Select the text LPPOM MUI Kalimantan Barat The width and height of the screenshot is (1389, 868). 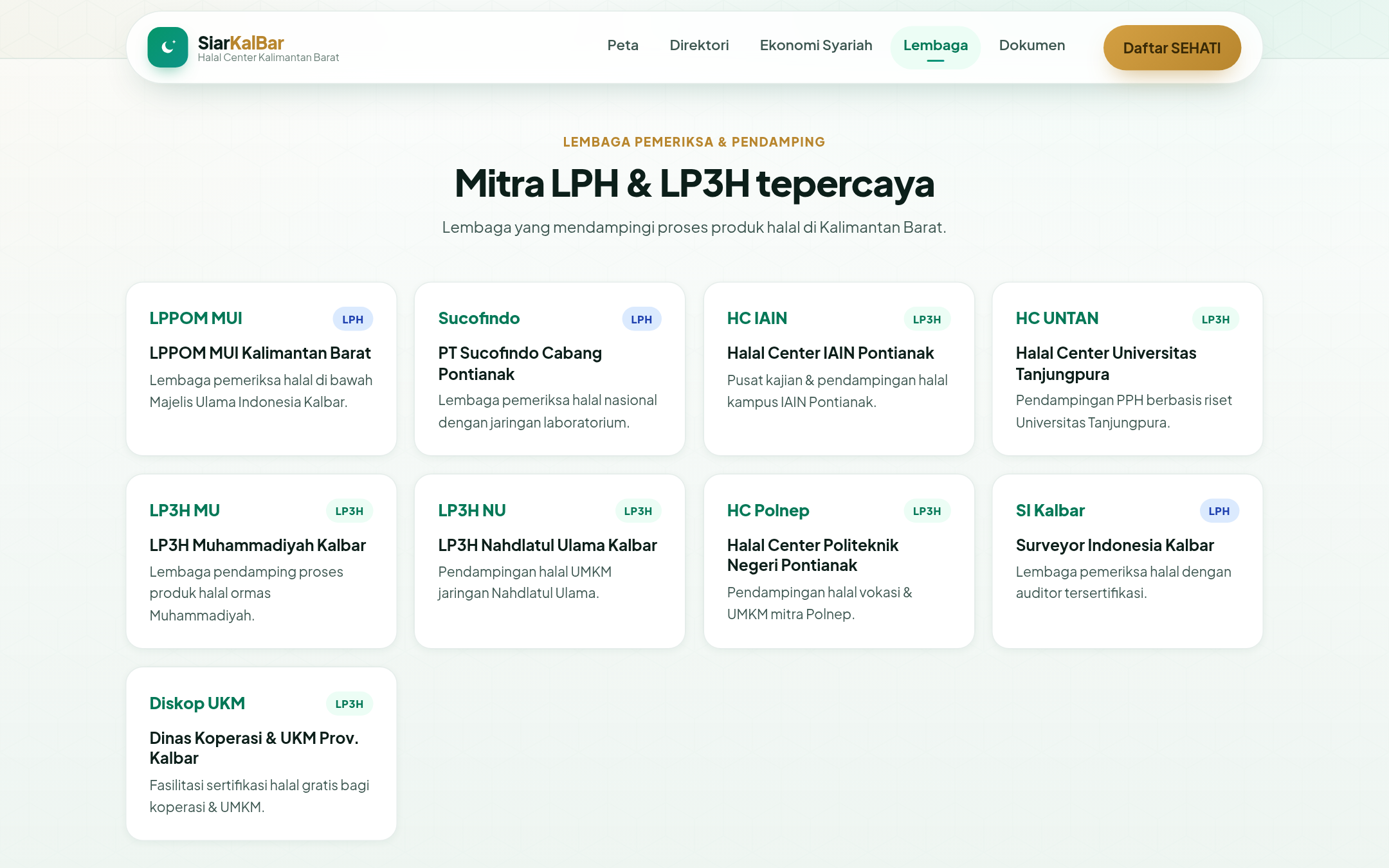click(260, 353)
